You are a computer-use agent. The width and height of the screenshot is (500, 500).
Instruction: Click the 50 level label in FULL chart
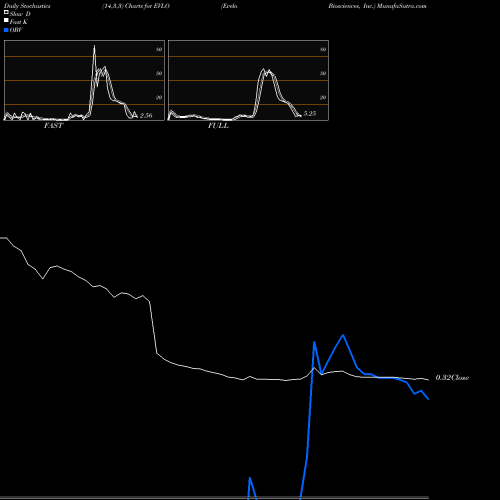(323, 73)
